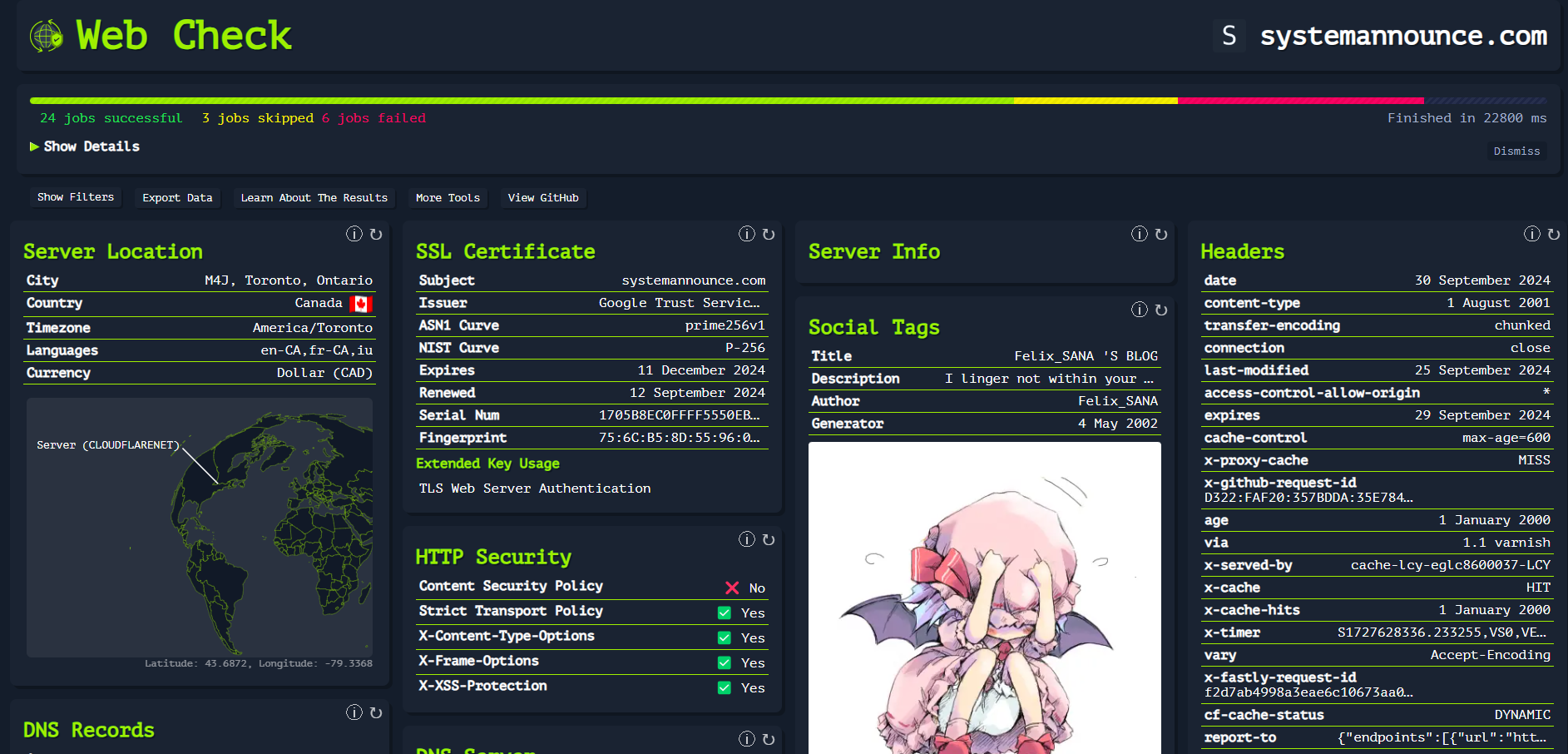Open info for the Social Tags card
Screen dimensions: 1568x754
1140,310
